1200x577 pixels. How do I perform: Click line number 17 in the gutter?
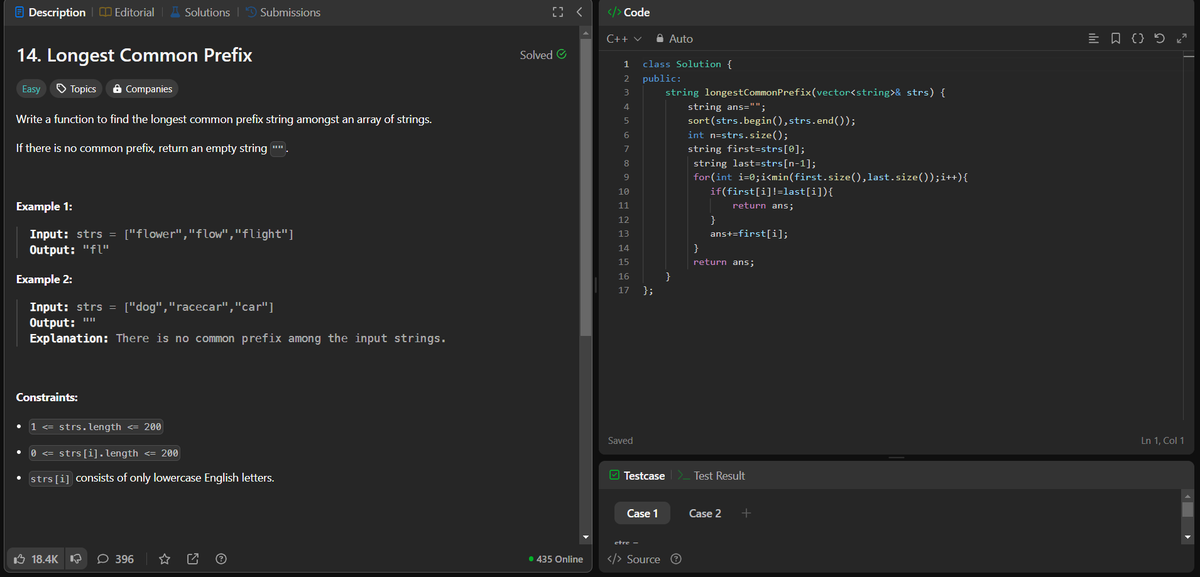pos(624,290)
